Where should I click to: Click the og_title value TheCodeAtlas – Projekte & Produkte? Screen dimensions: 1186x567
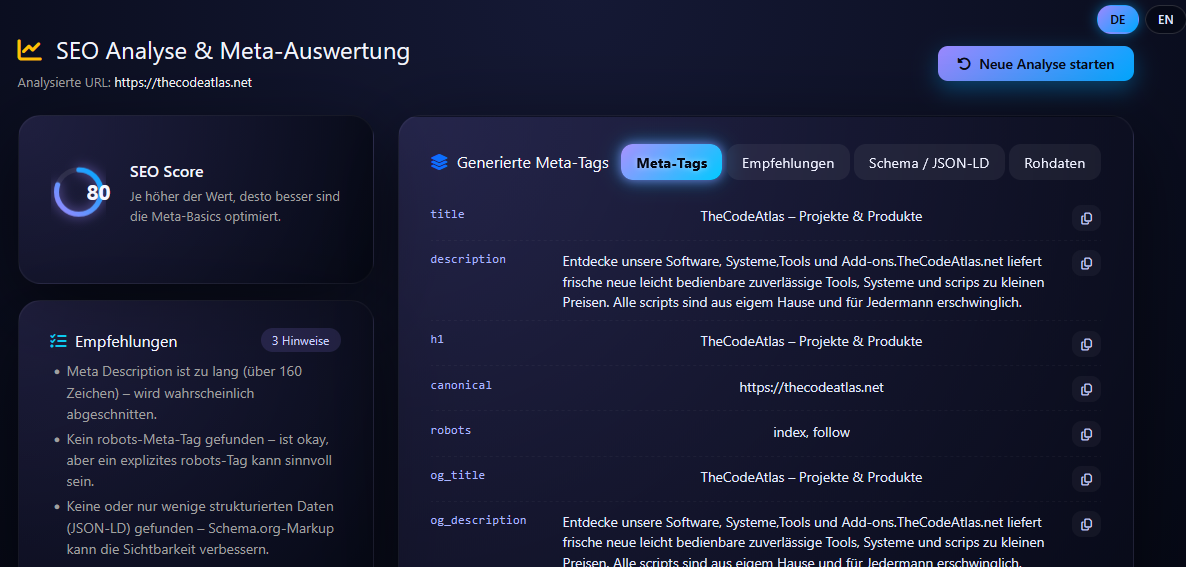pyautogui.click(x=812, y=478)
